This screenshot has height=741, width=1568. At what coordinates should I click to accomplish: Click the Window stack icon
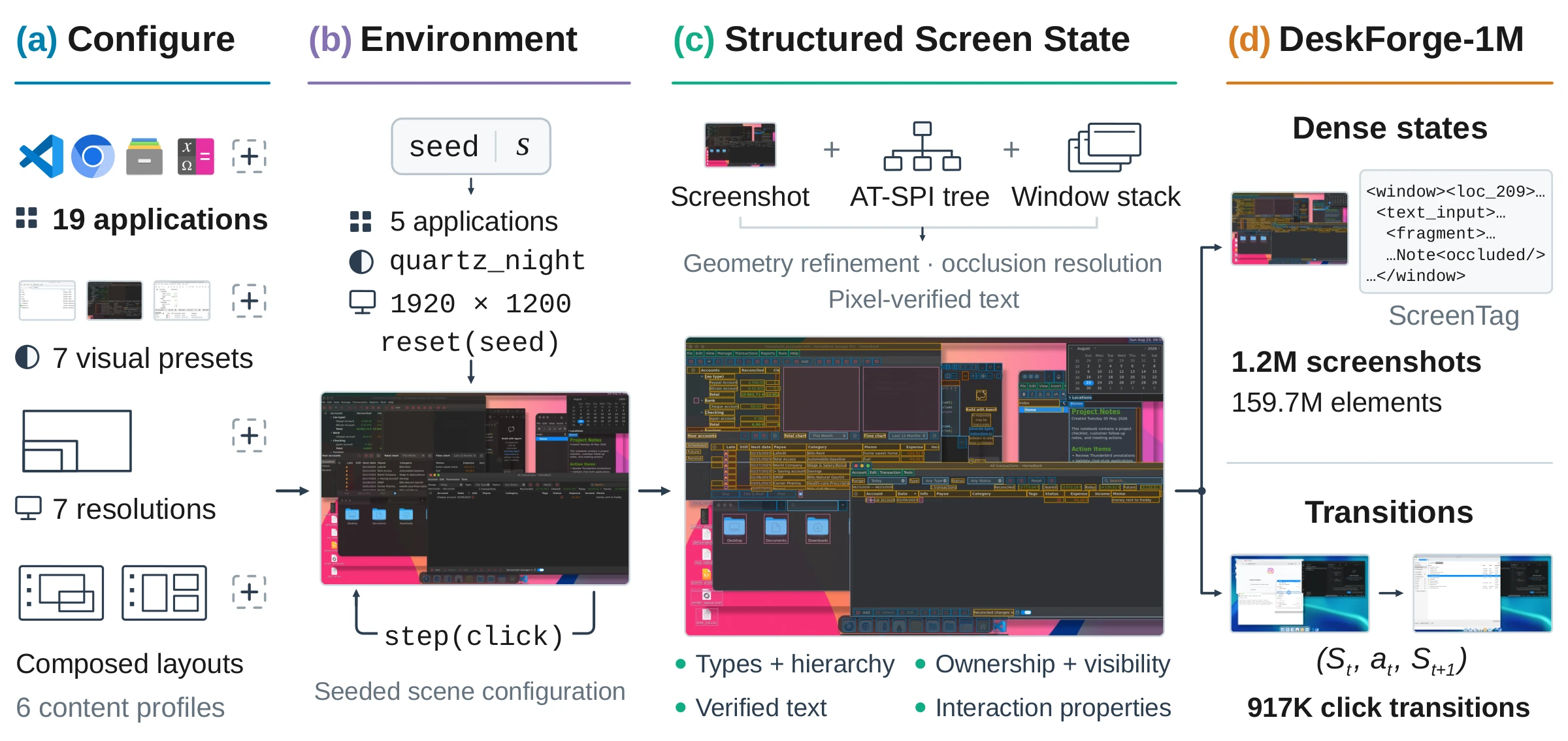coord(1104,147)
